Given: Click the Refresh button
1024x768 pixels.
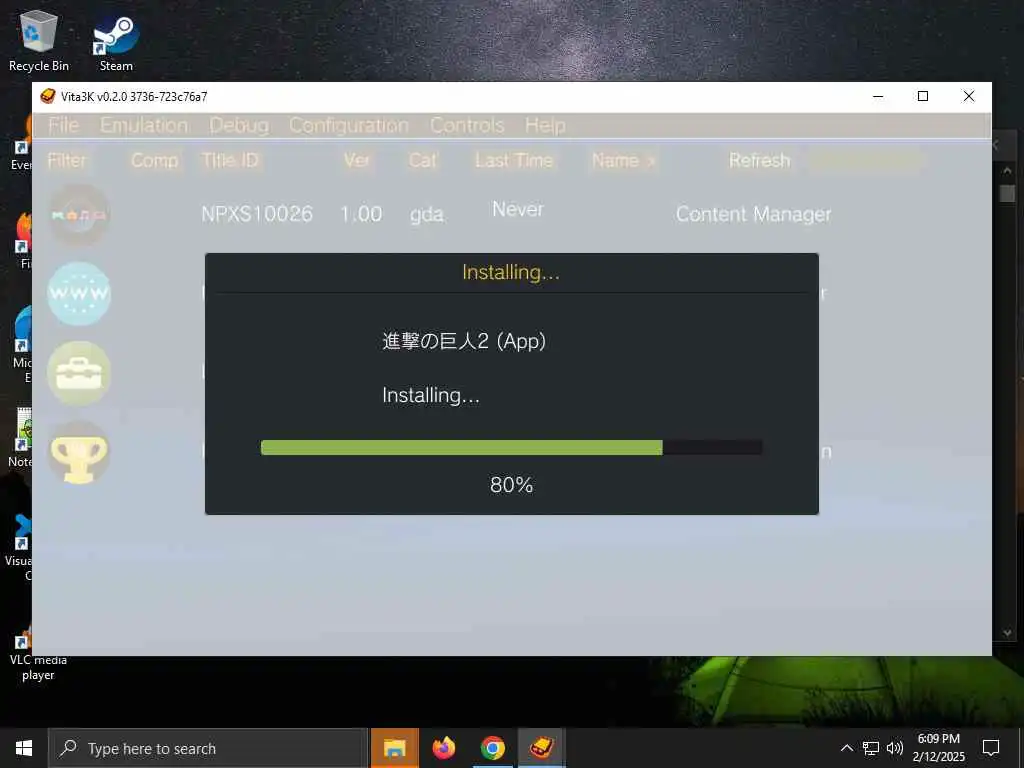Looking at the screenshot, I should [760, 161].
